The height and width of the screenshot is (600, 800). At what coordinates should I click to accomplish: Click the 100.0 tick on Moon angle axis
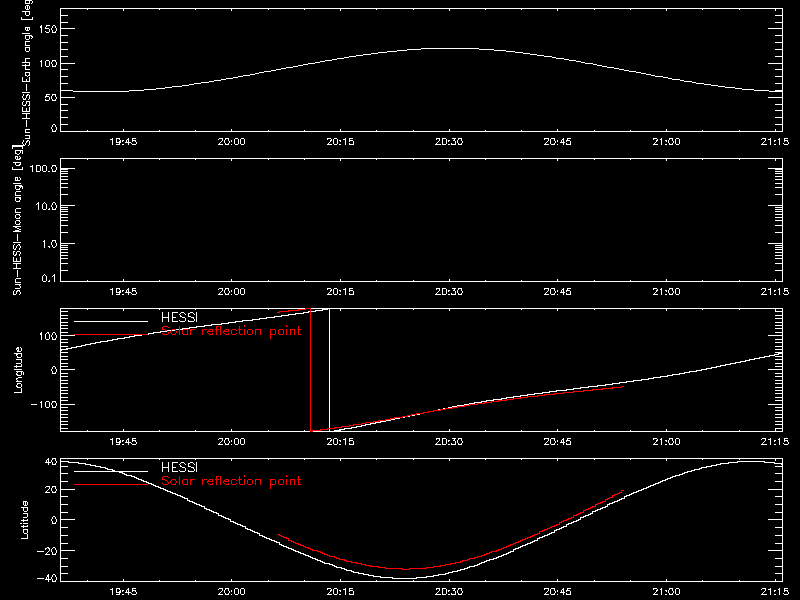click(43, 168)
